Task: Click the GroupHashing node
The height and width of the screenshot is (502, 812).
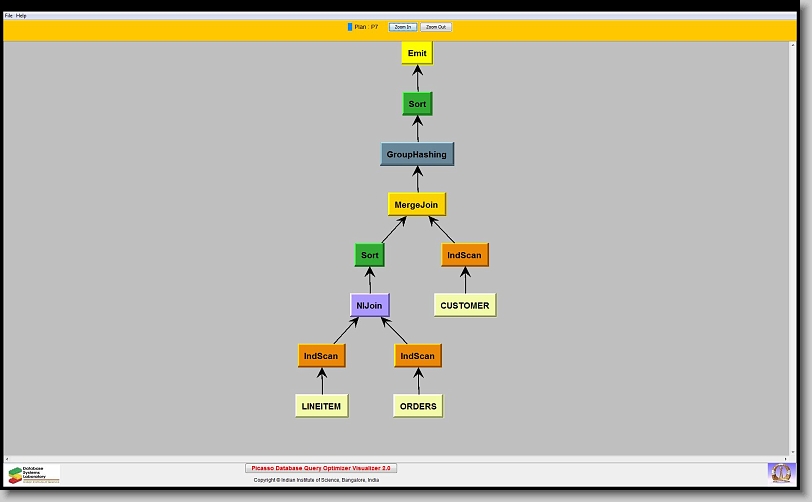Action: pyautogui.click(x=417, y=154)
